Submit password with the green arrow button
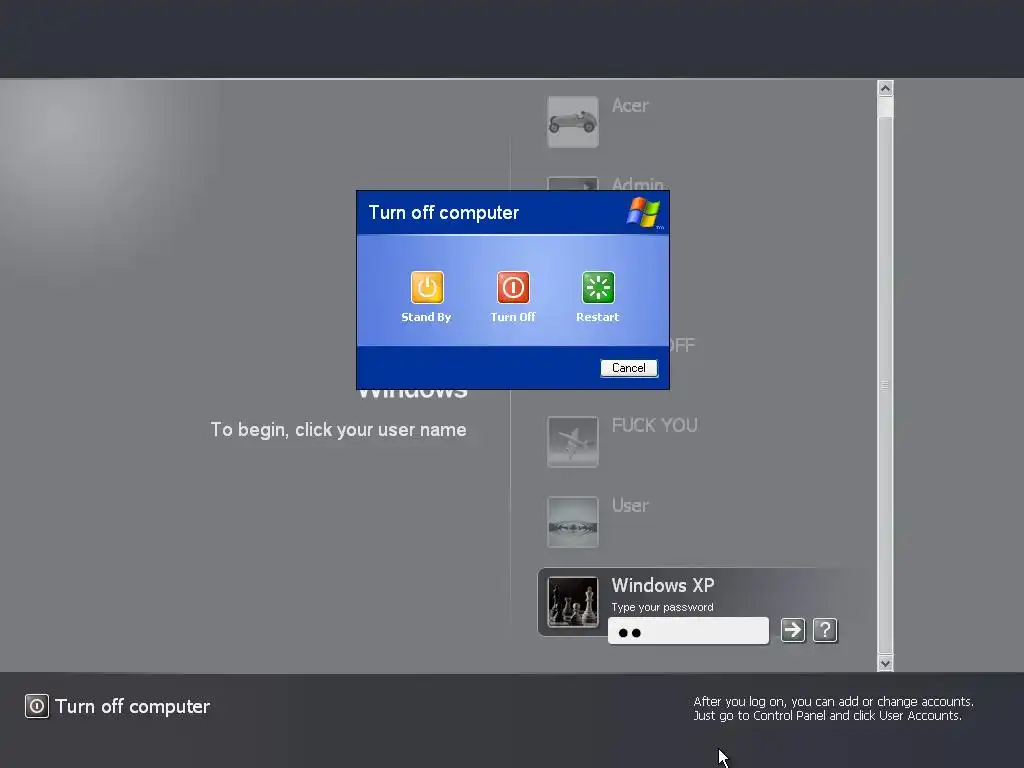 click(793, 630)
